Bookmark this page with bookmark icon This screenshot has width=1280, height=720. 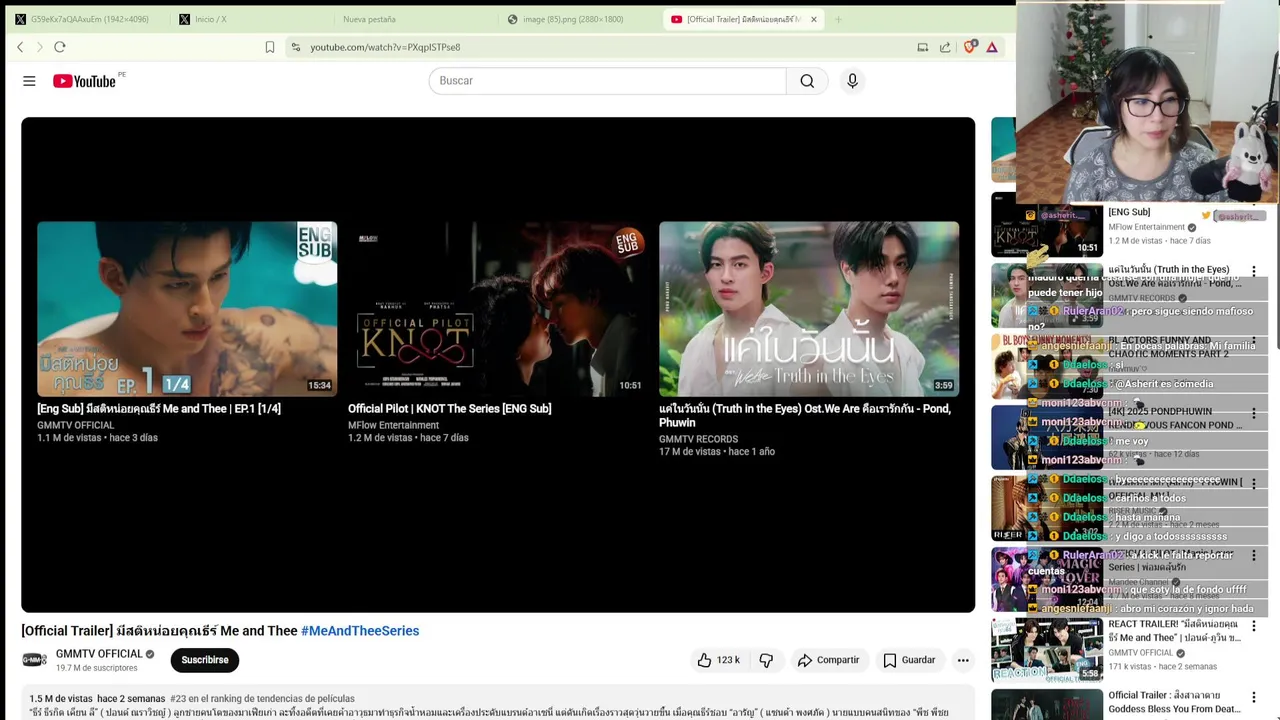[x=270, y=47]
